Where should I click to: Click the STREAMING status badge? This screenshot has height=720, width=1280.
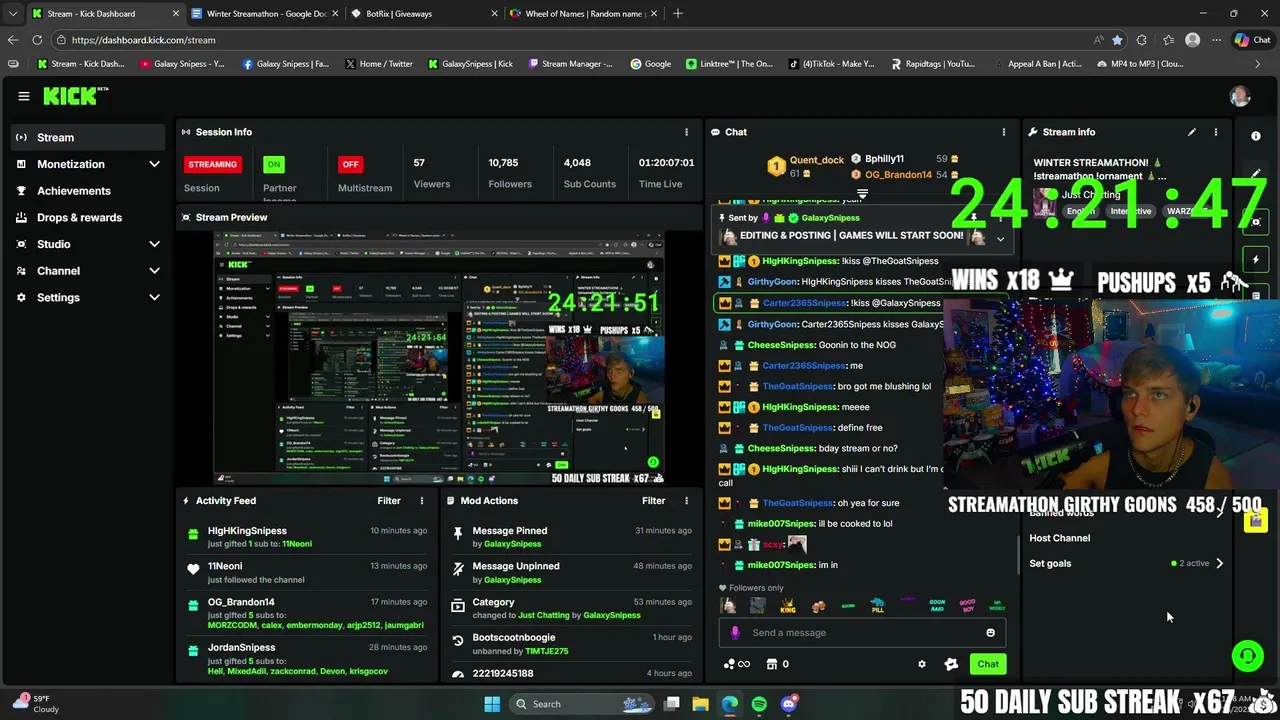(x=212, y=164)
